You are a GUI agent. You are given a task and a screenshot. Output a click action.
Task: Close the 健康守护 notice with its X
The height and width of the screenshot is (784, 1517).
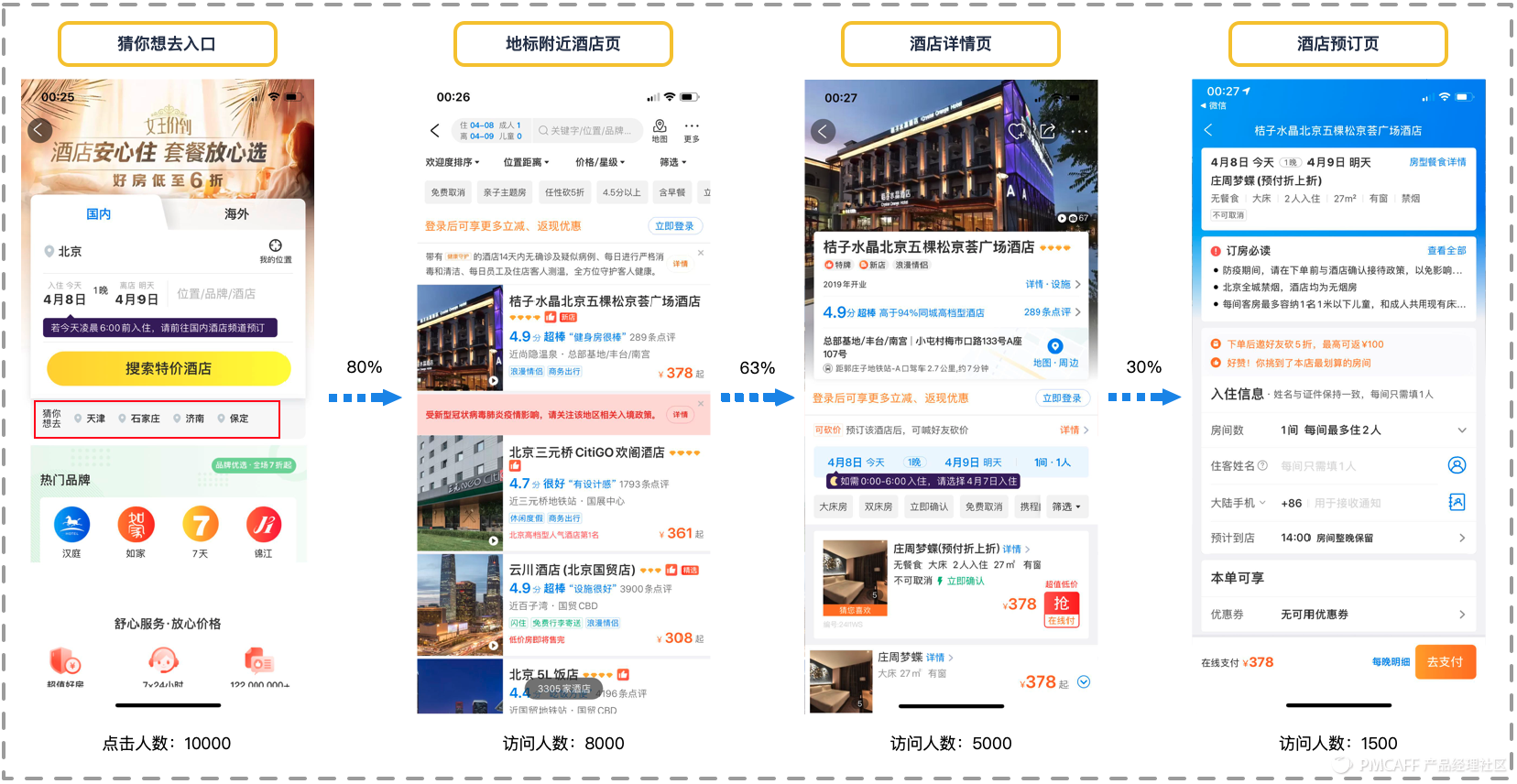point(701,253)
